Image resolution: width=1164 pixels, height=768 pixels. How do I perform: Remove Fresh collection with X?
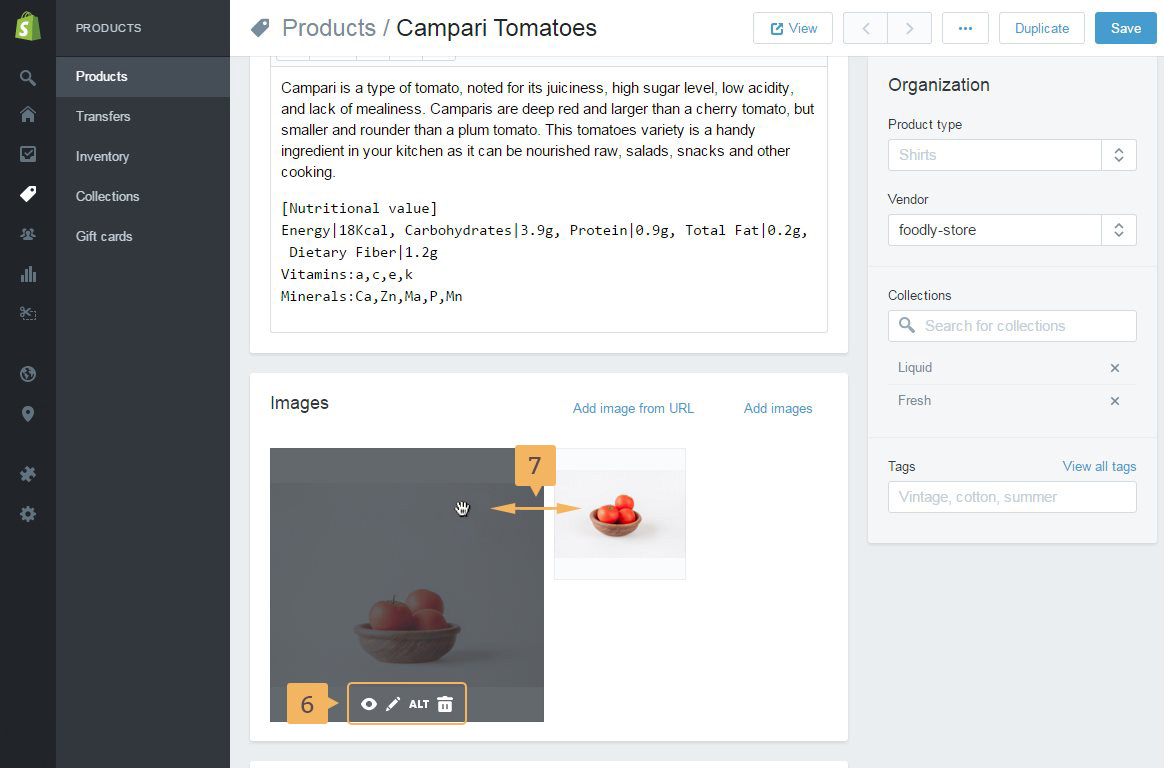click(1115, 401)
